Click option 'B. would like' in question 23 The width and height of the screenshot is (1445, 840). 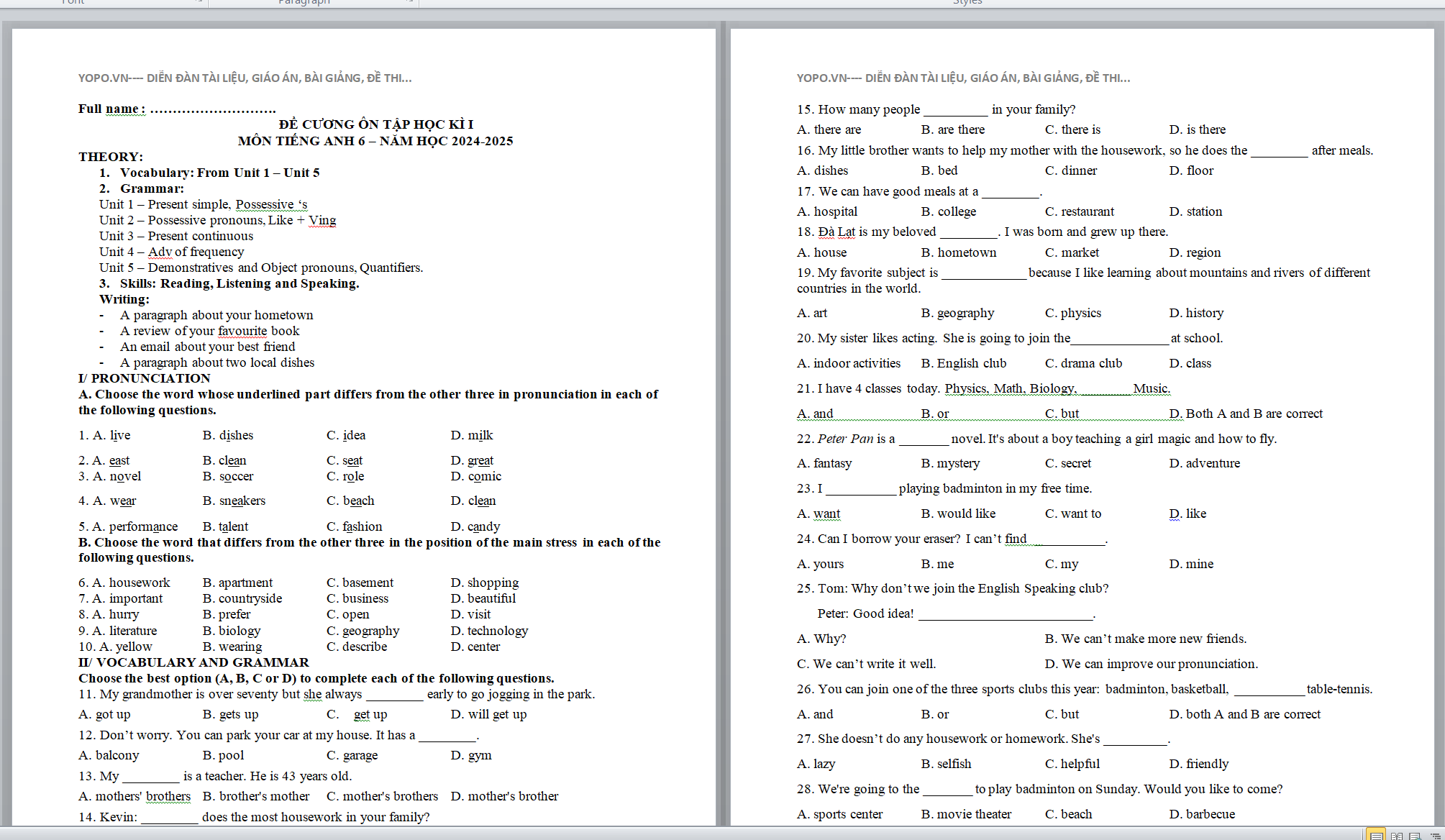tap(958, 513)
